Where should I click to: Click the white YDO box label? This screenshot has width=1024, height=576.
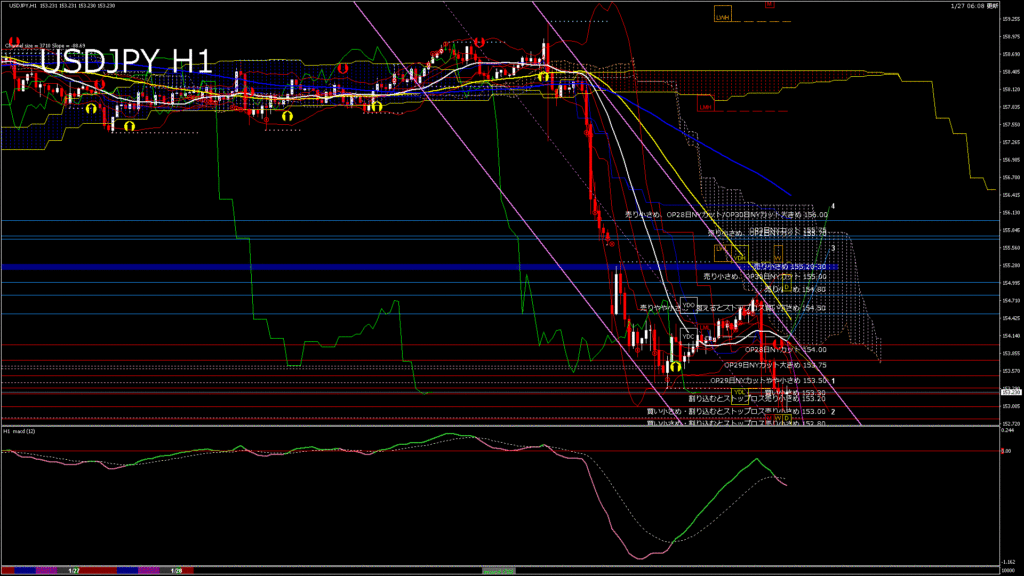pos(688,304)
